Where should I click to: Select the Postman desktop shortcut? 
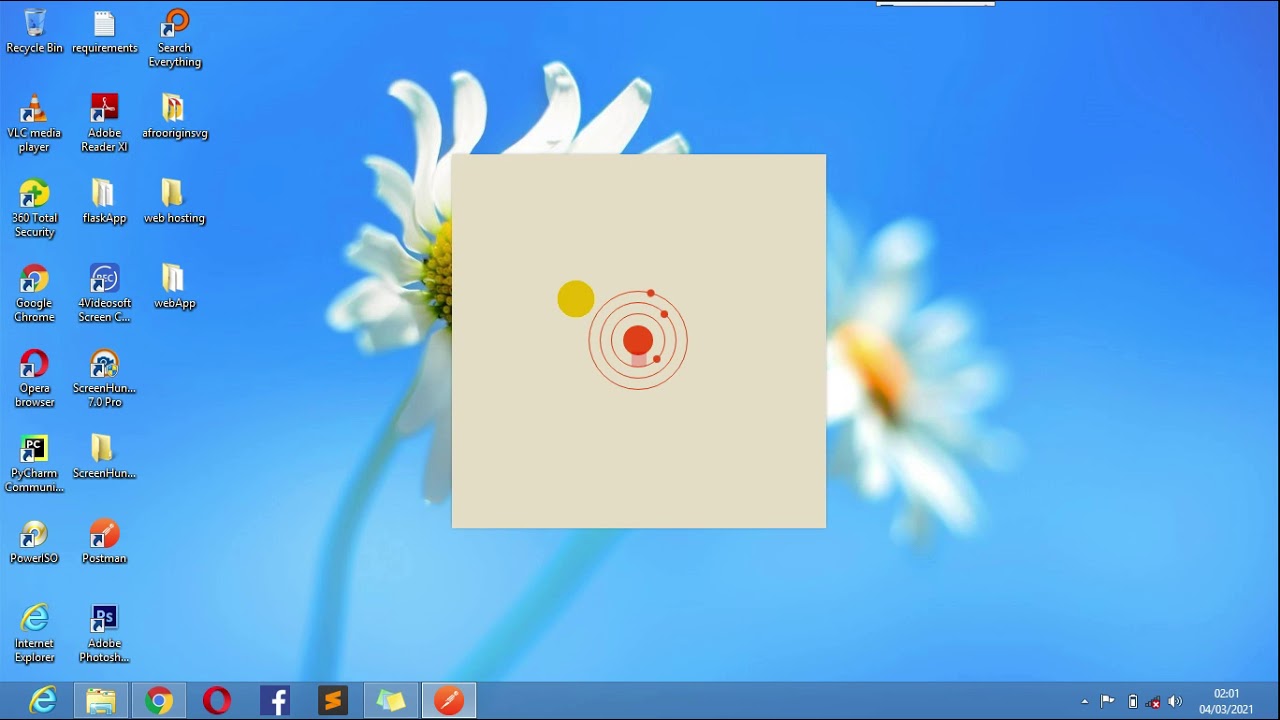click(104, 541)
